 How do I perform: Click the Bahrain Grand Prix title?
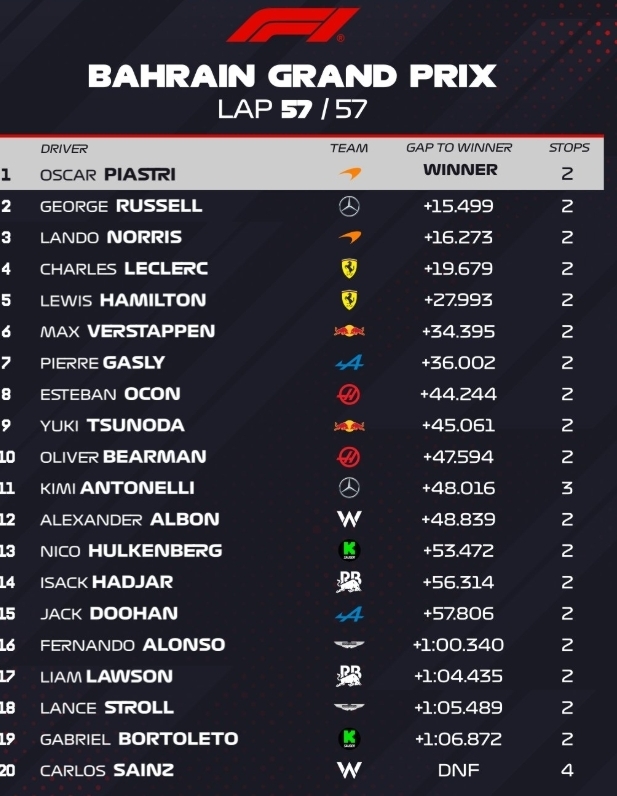tap(292, 76)
